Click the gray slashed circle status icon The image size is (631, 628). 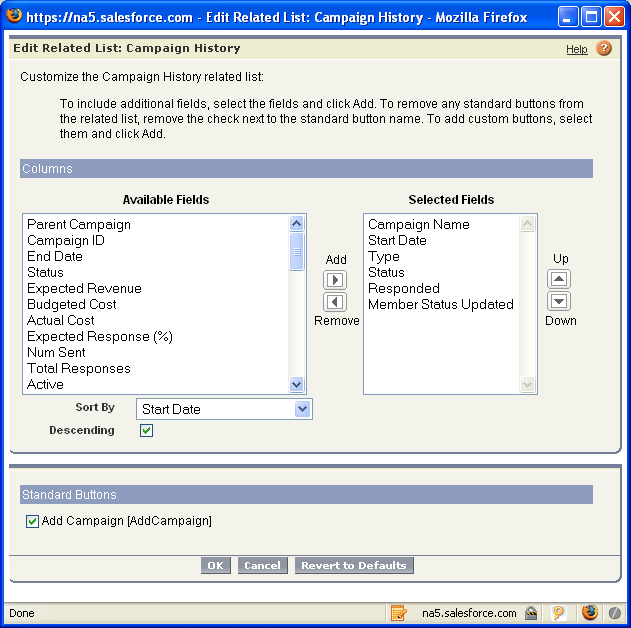click(x=615, y=613)
